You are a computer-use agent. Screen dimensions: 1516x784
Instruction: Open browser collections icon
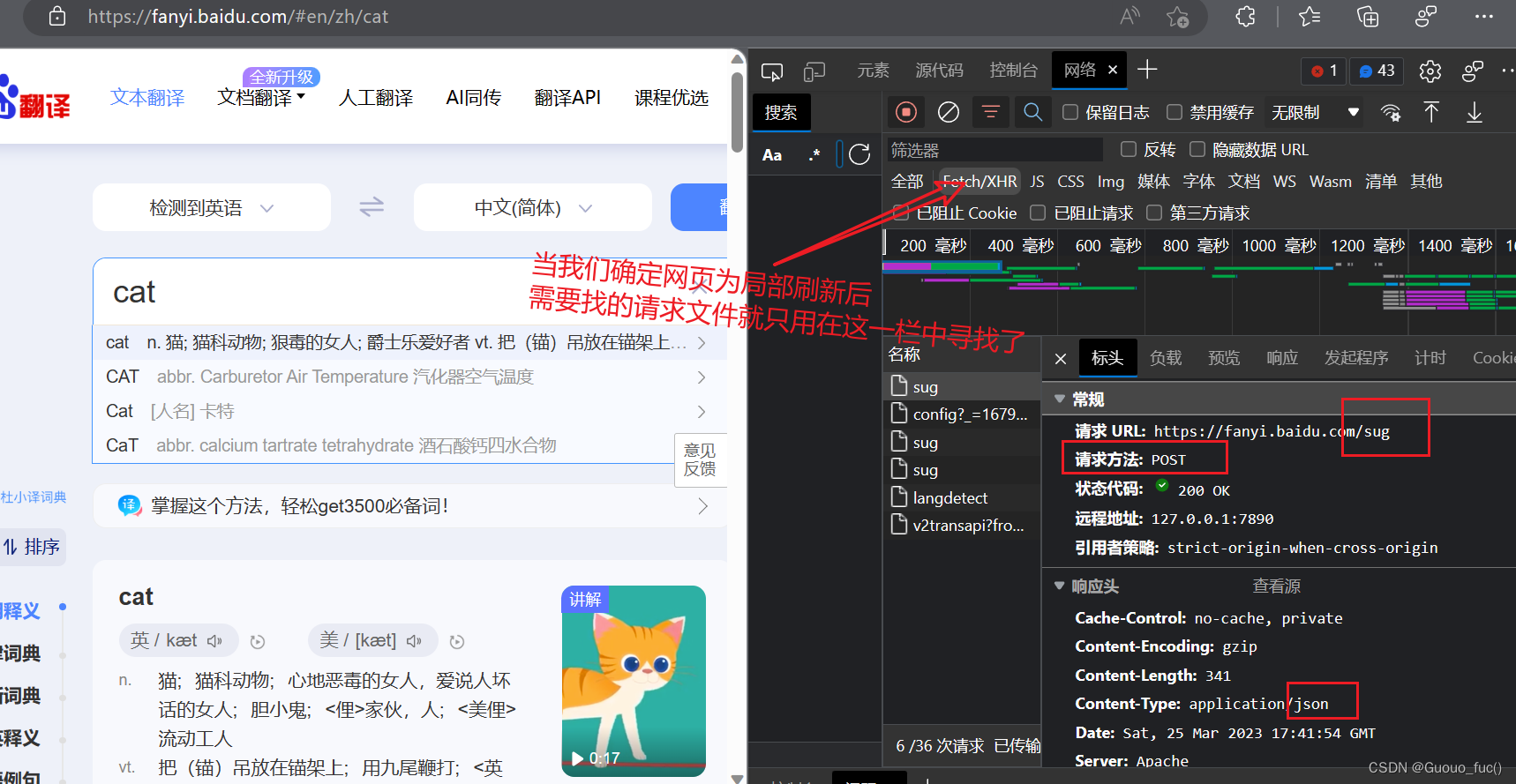click(x=1368, y=16)
